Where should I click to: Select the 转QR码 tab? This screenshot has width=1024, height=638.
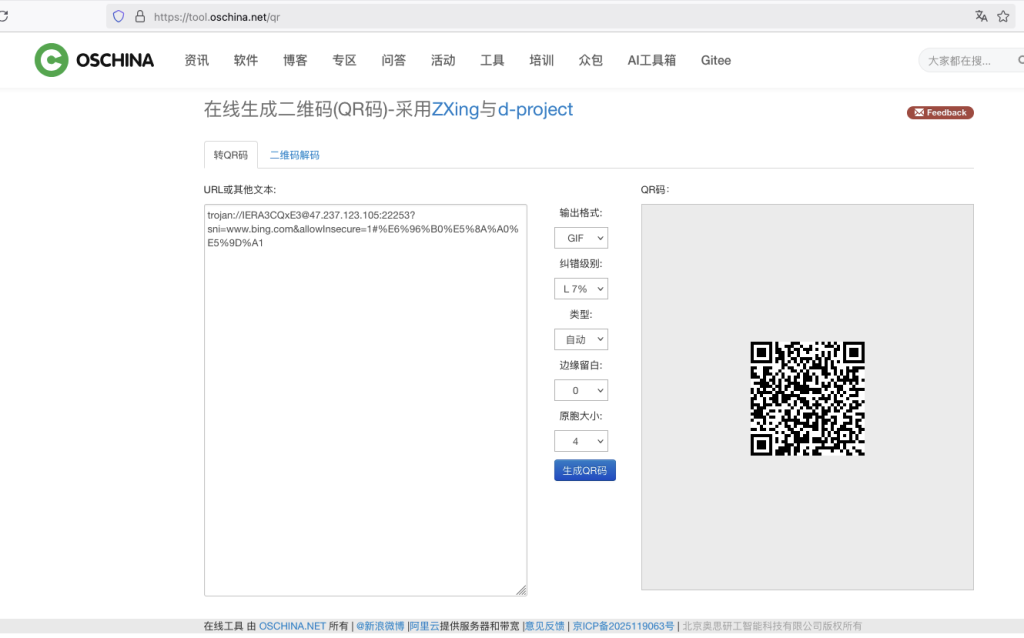(x=231, y=155)
